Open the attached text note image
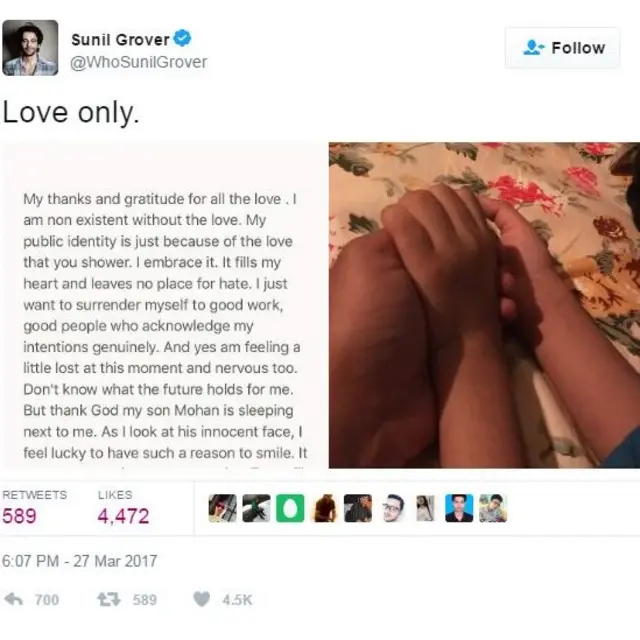Viewport: 640px width, 640px height. [x=164, y=305]
